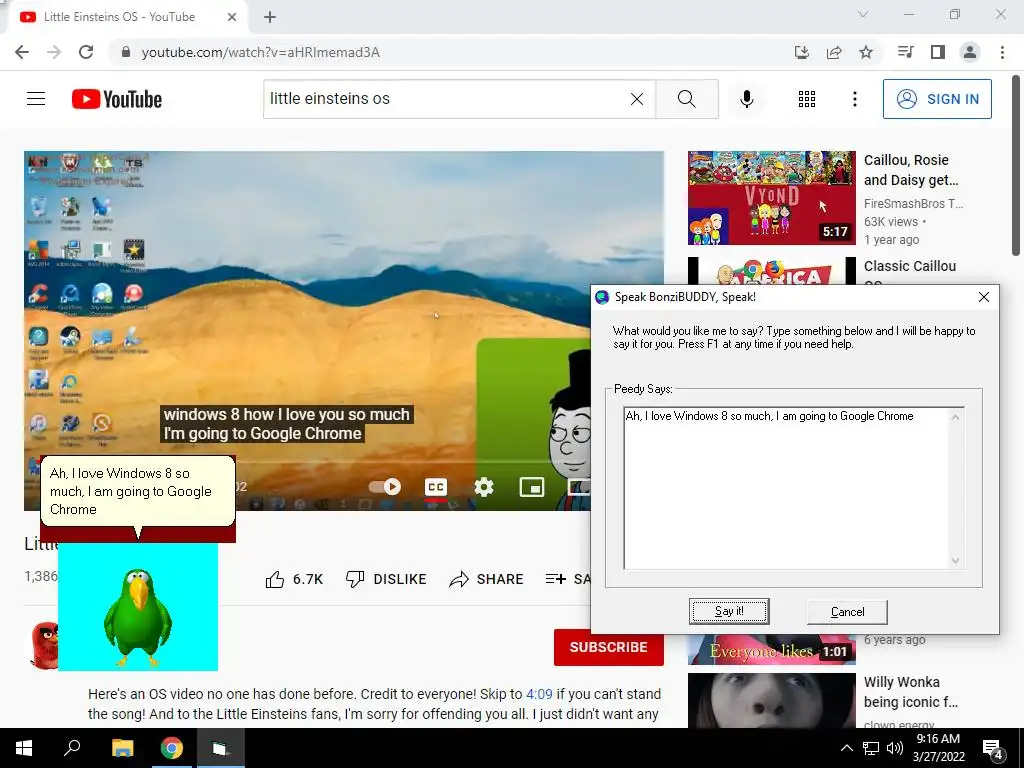
Task: Click the Dislike thumbs-down button
Action: [x=386, y=579]
